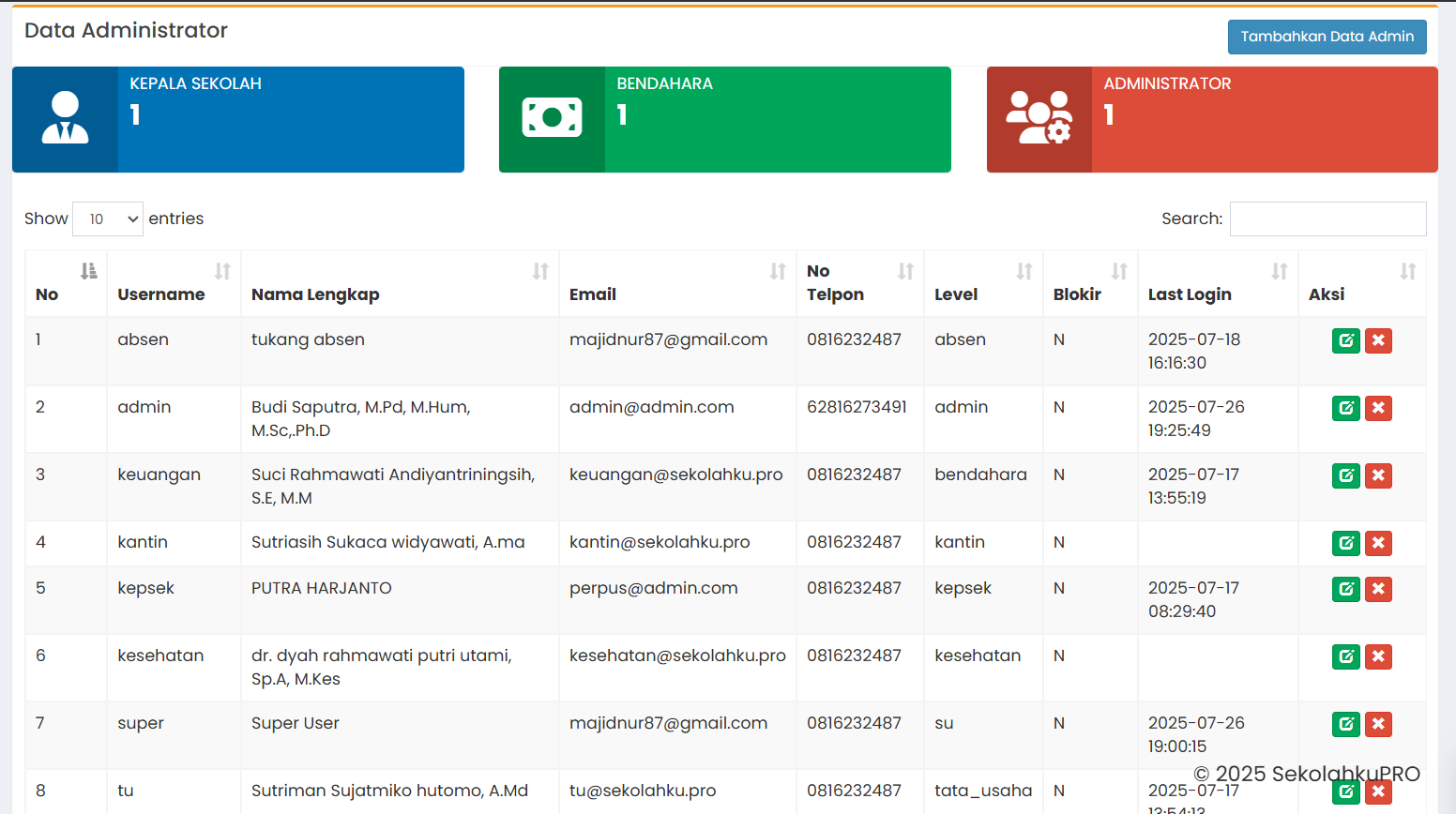Click the Bendahara money bill icon
The image size is (1456, 814).
click(552, 118)
